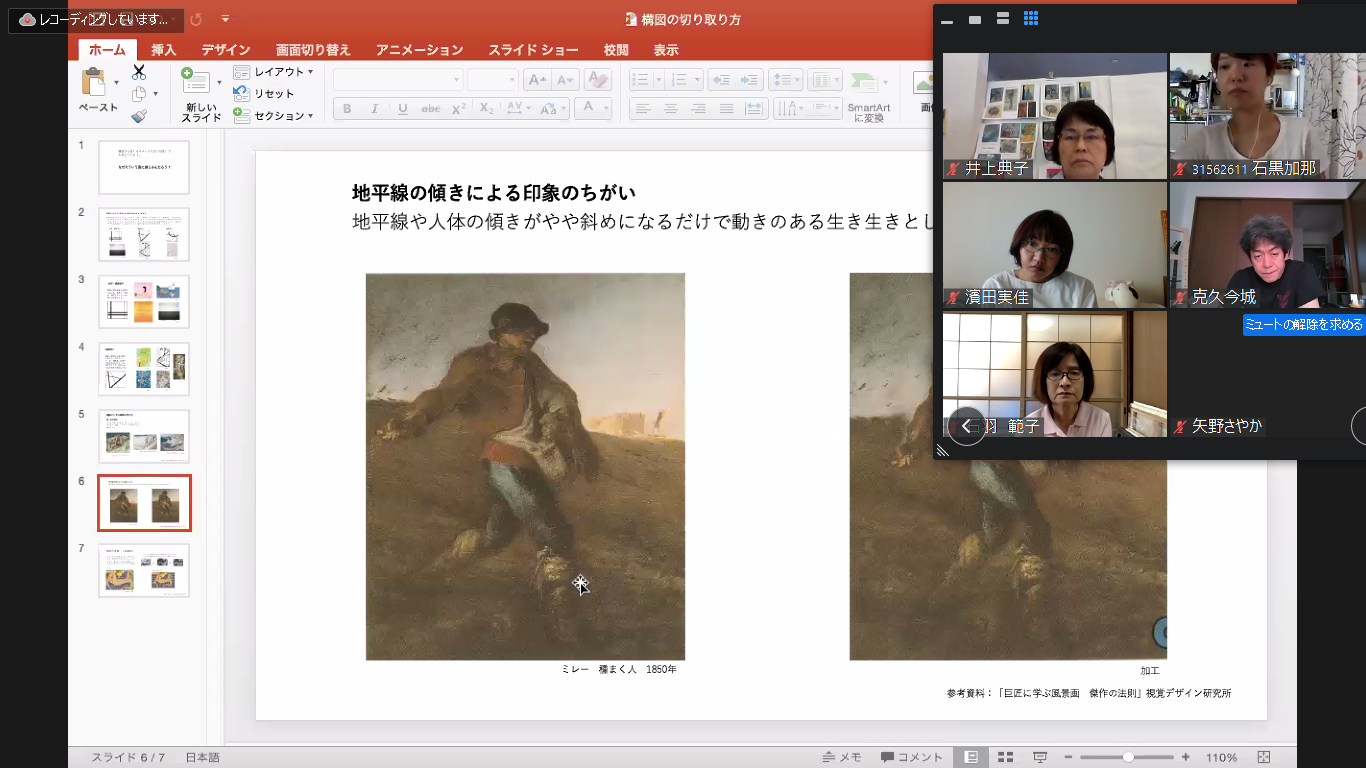Select Zoom stacked speaker view icon

click(x=1003, y=19)
